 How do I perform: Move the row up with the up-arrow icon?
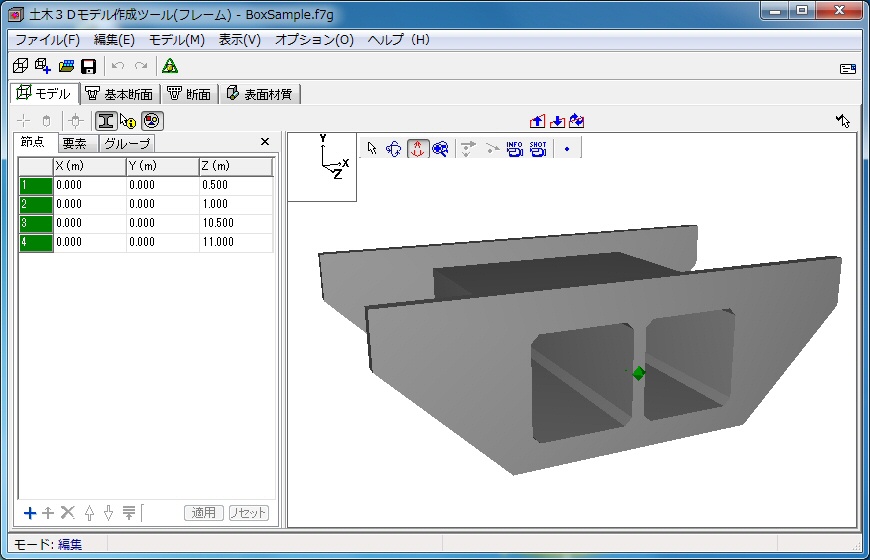tap(89, 513)
